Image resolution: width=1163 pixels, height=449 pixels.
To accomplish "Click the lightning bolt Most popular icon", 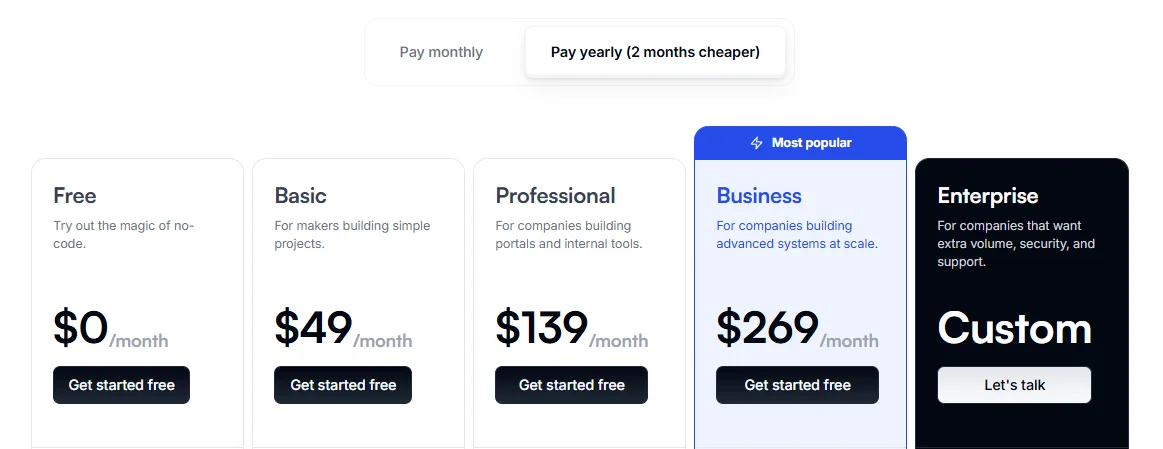I will point(757,142).
